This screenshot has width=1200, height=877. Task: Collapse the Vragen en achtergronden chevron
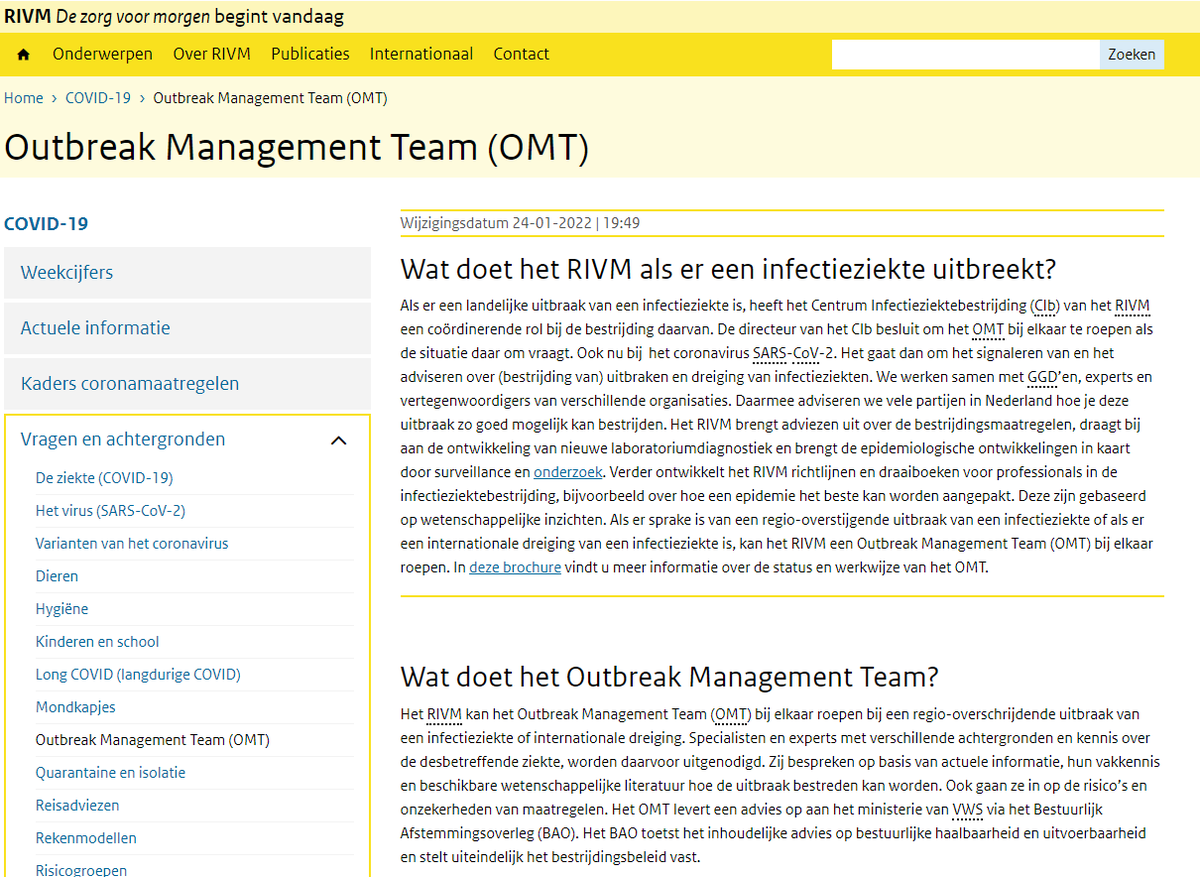point(339,440)
